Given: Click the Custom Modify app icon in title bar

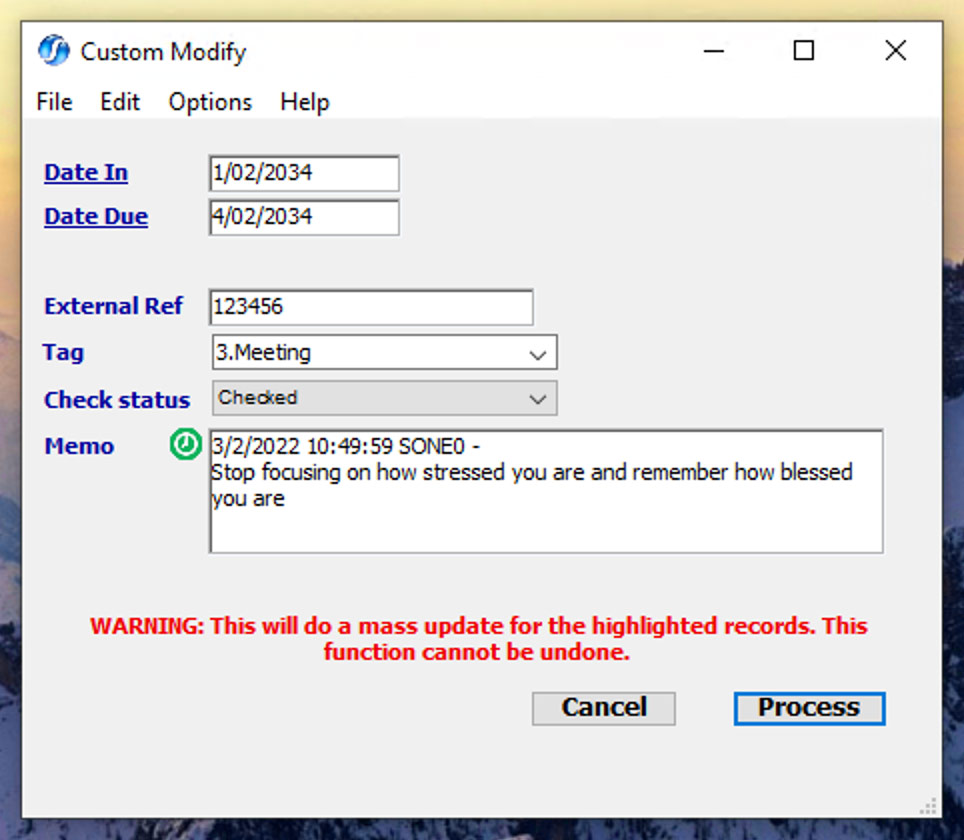Looking at the screenshot, I should (x=54, y=50).
